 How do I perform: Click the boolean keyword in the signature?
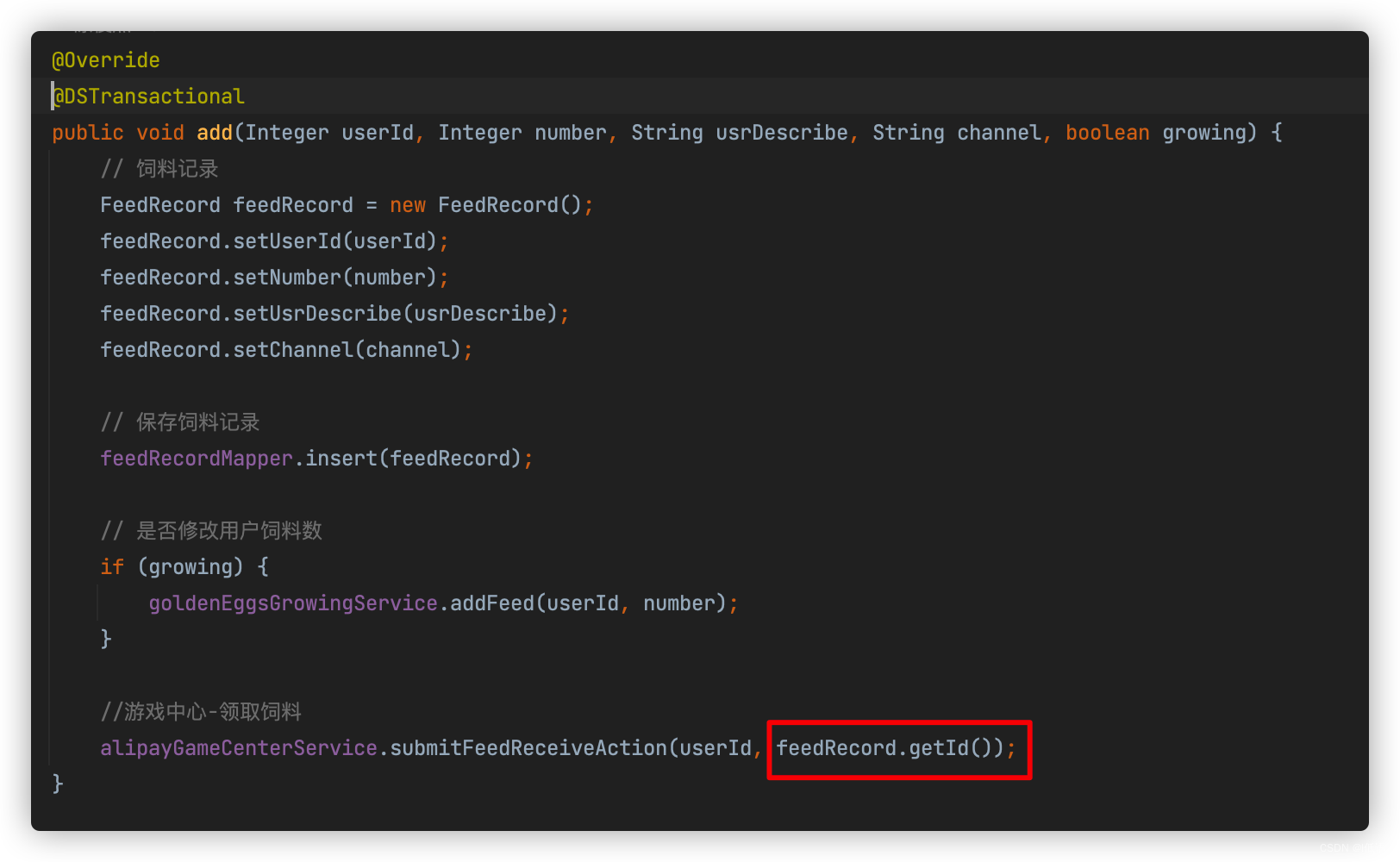tap(1108, 133)
